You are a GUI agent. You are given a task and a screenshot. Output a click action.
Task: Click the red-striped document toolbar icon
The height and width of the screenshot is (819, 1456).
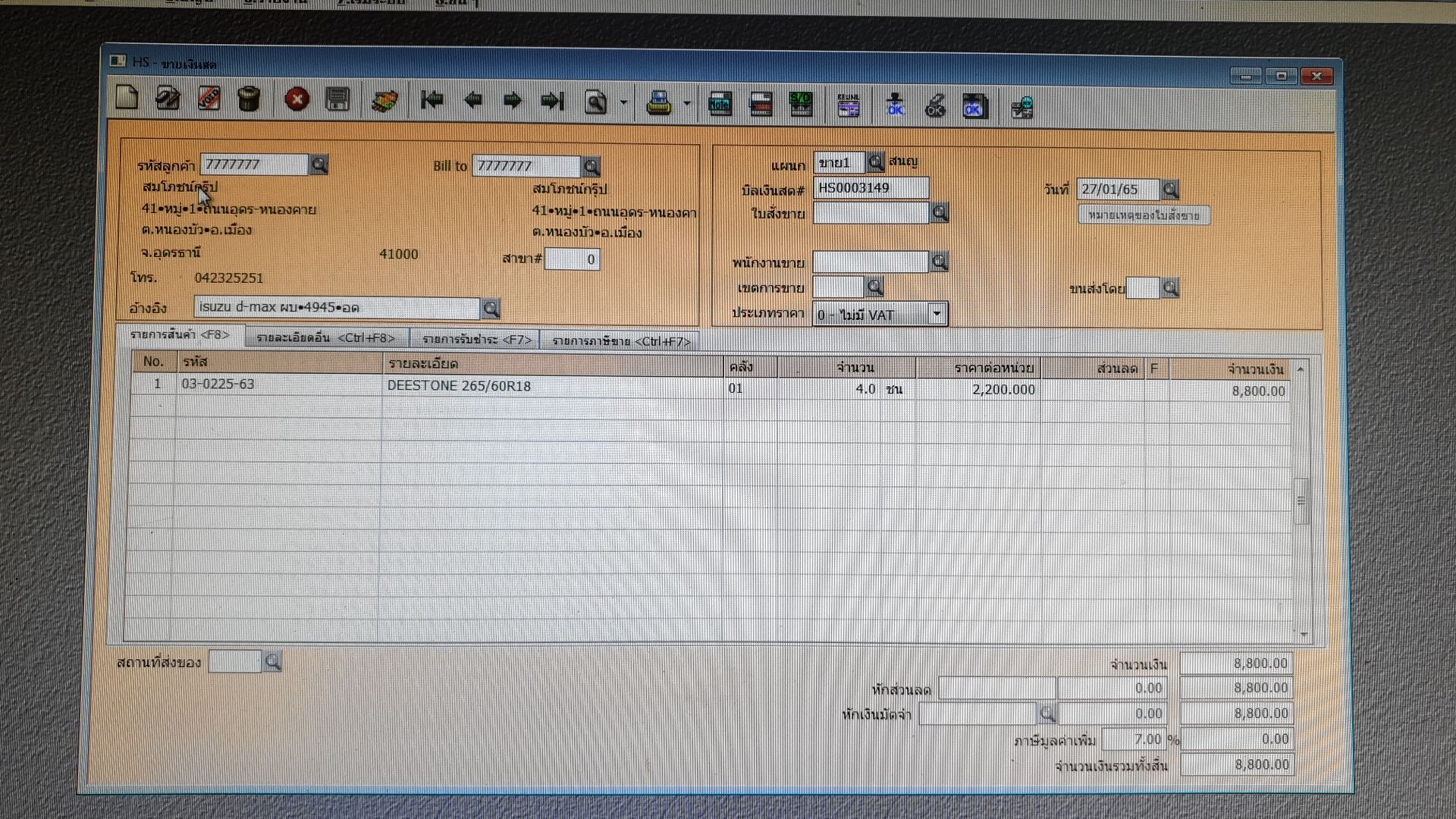pos(761,105)
